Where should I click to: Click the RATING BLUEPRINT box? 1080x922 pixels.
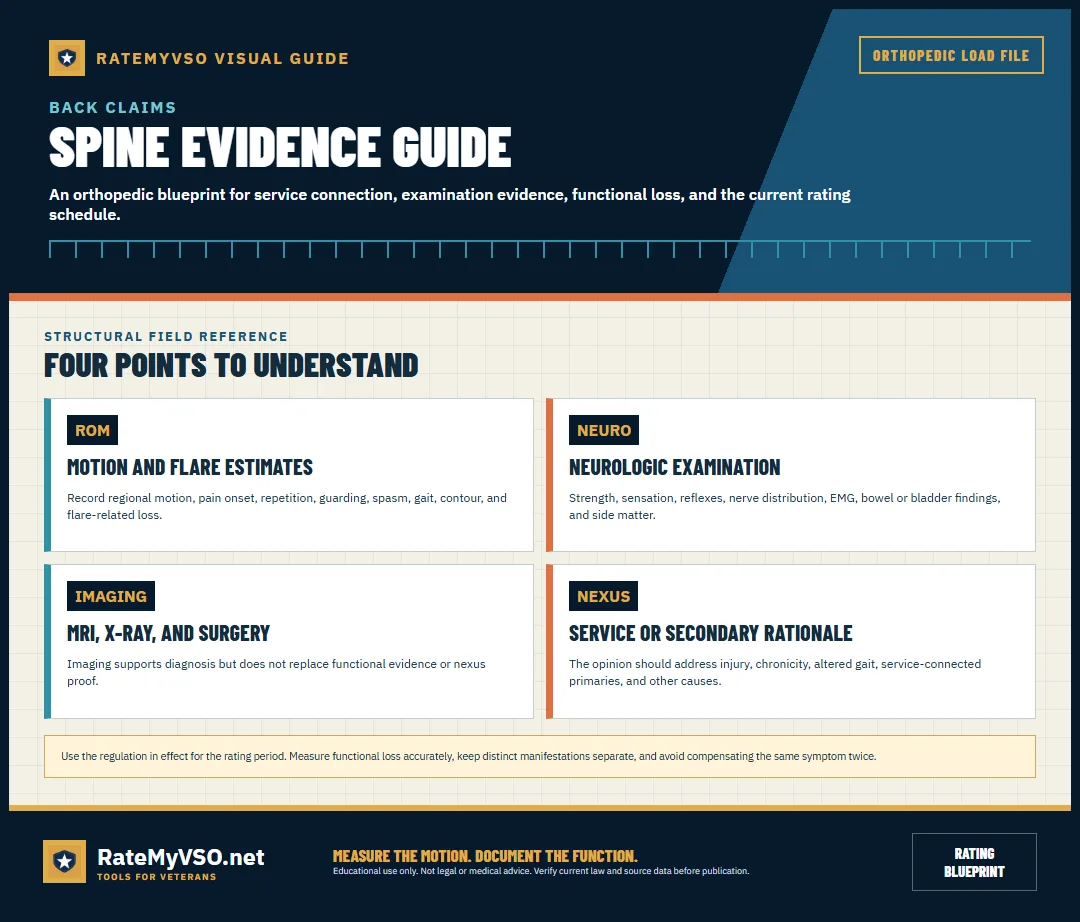pyautogui.click(x=974, y=862)
